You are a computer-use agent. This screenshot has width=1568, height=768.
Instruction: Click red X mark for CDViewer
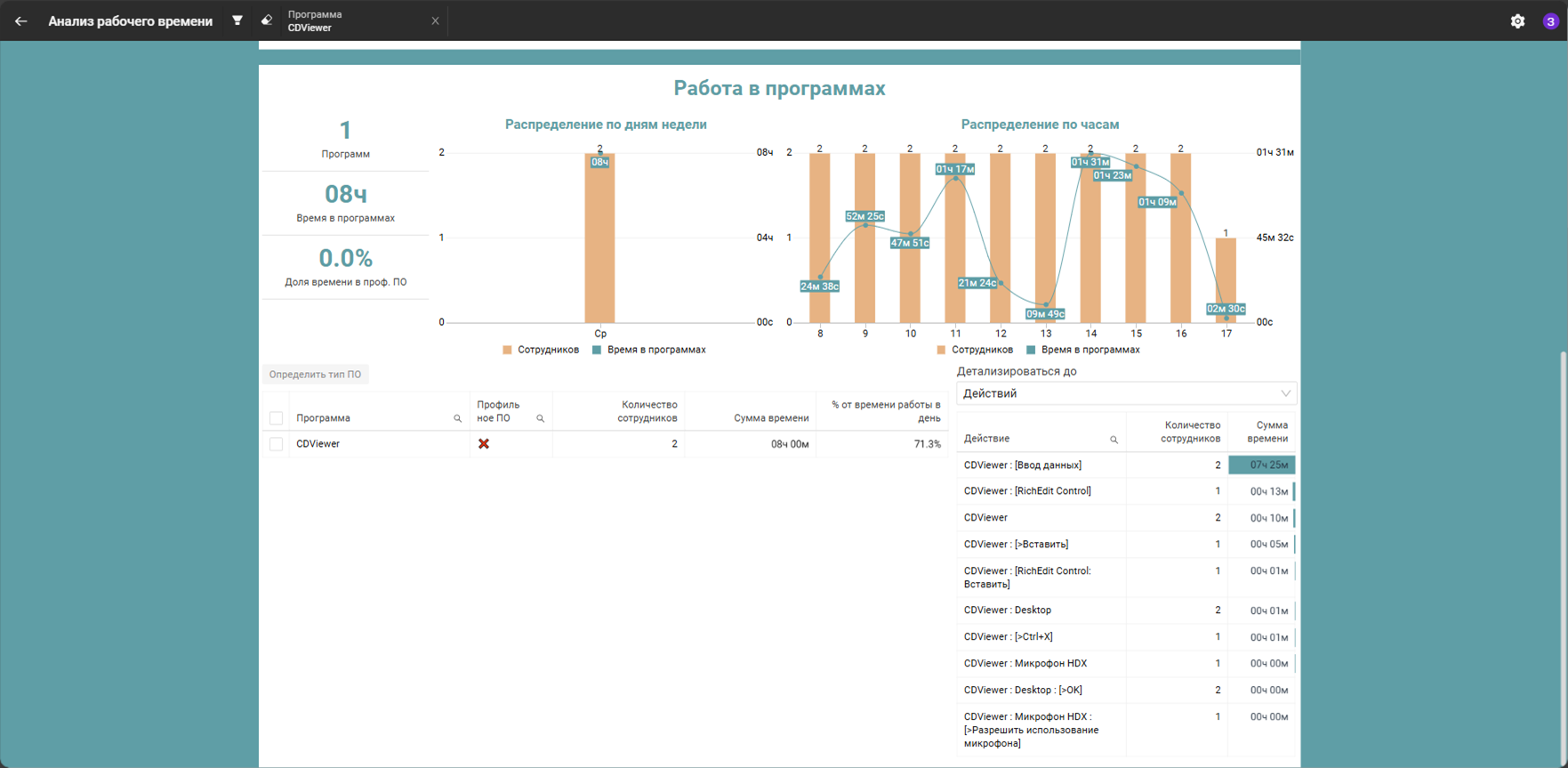pyautogui.click(x=484, y=444)
